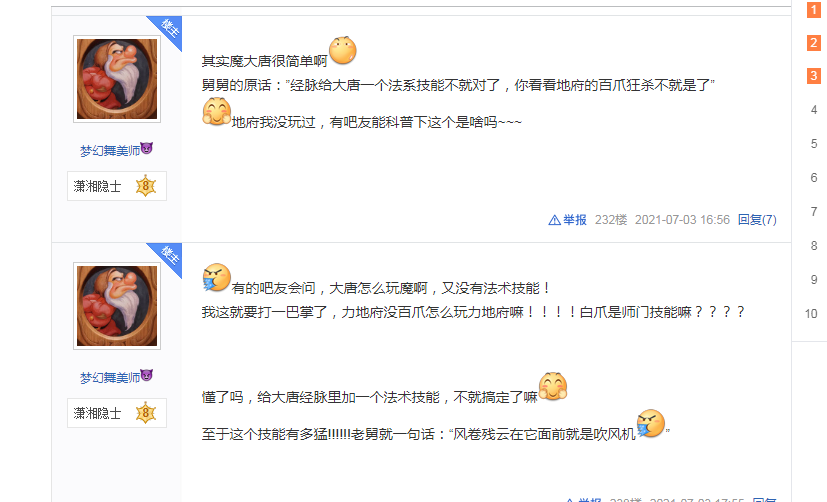827x502 pixels.
Task: Open 梦幻舞美师 profile from first post
Action: coord(110,151)
